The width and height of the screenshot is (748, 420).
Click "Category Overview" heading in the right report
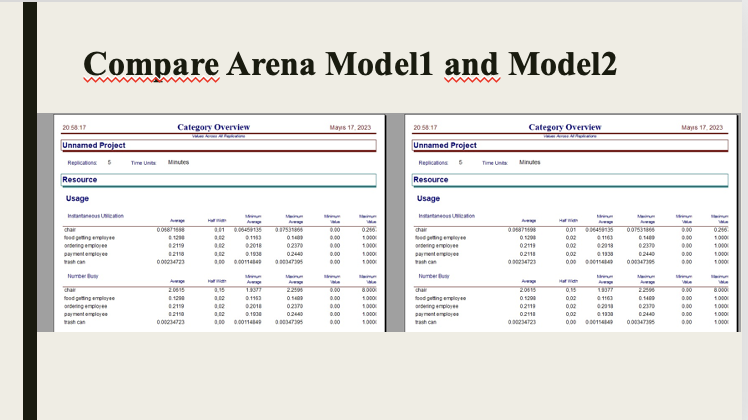[565, 127]
